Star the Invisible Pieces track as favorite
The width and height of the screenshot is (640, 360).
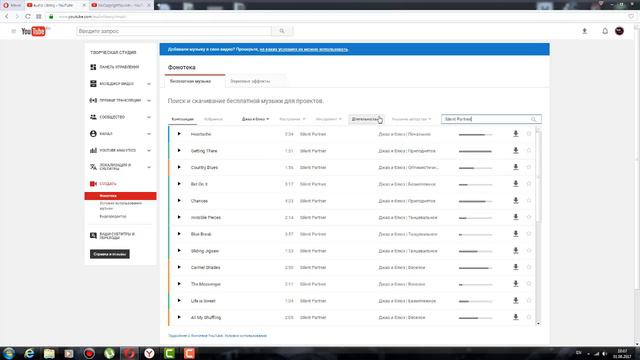[529, 217]
